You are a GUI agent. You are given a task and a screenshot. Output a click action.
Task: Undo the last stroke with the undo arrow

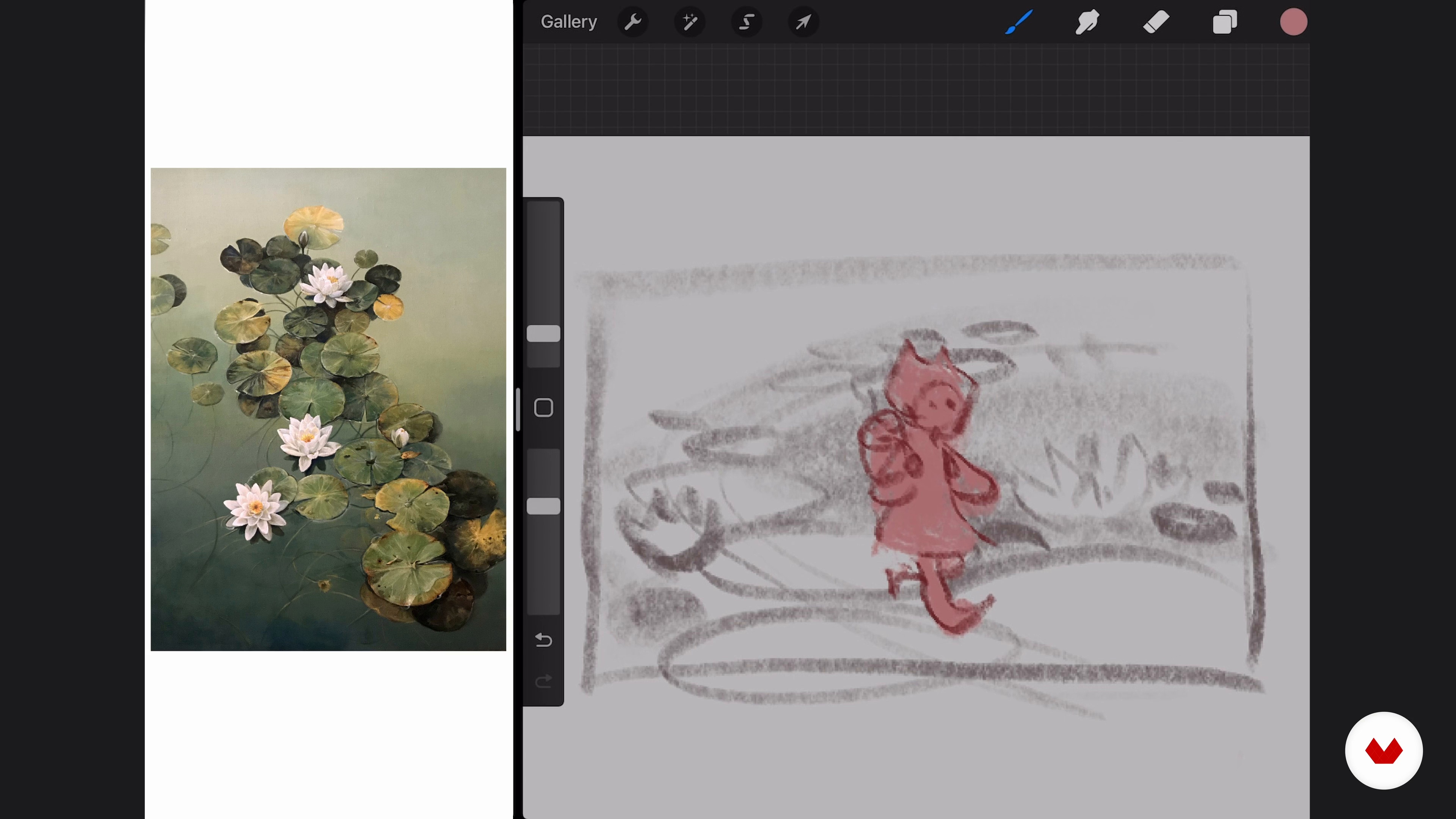tap(544, 640)
